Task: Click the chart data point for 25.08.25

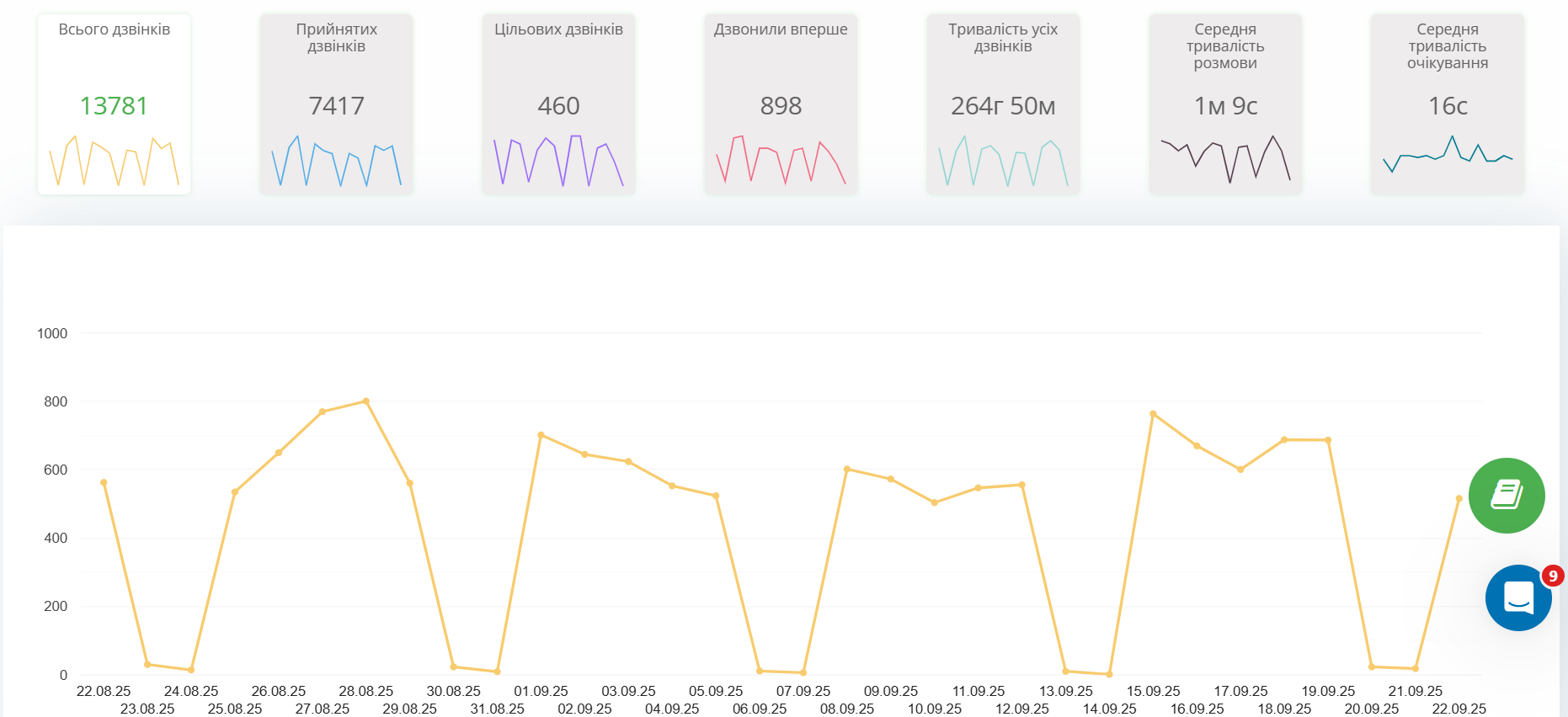Action: coord(235,492)
